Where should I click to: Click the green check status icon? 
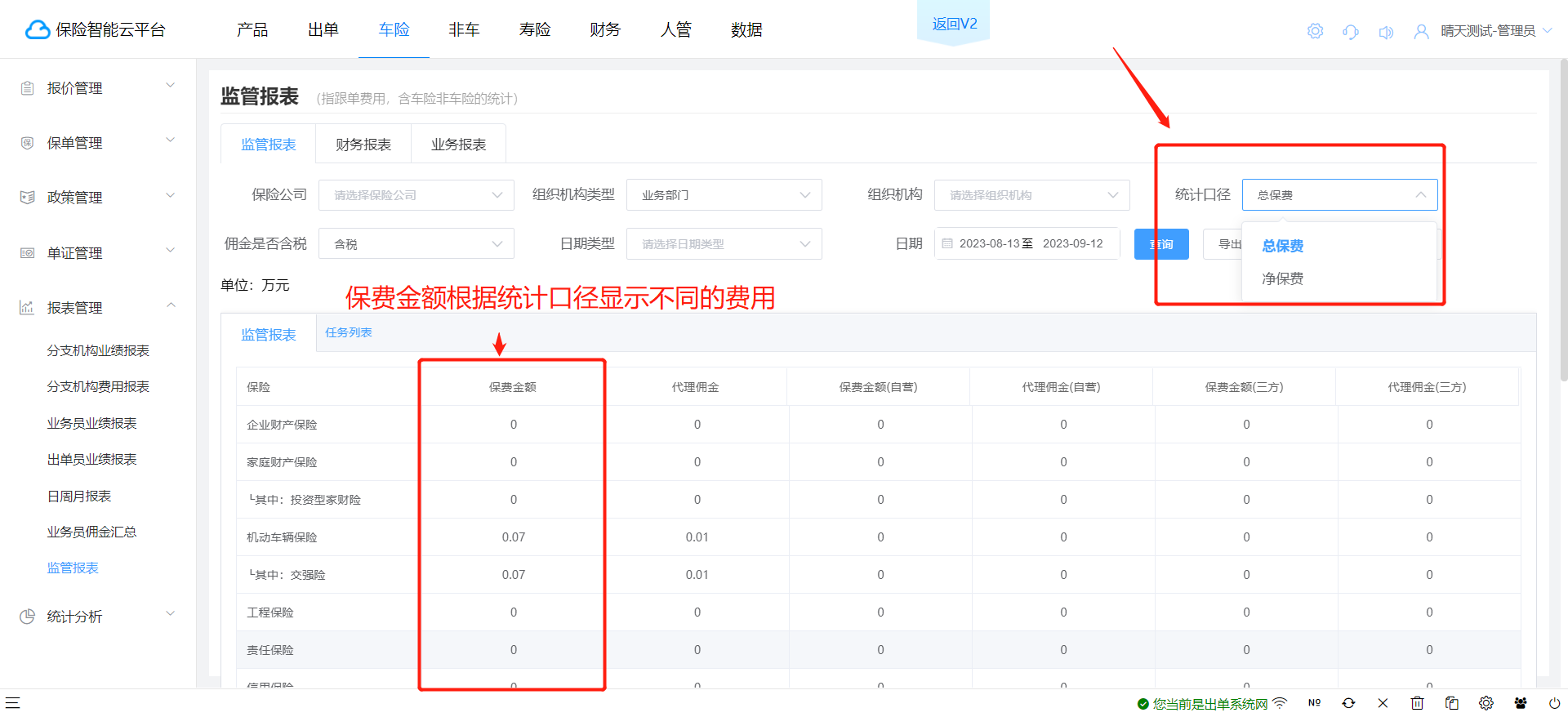[1143, 704]
